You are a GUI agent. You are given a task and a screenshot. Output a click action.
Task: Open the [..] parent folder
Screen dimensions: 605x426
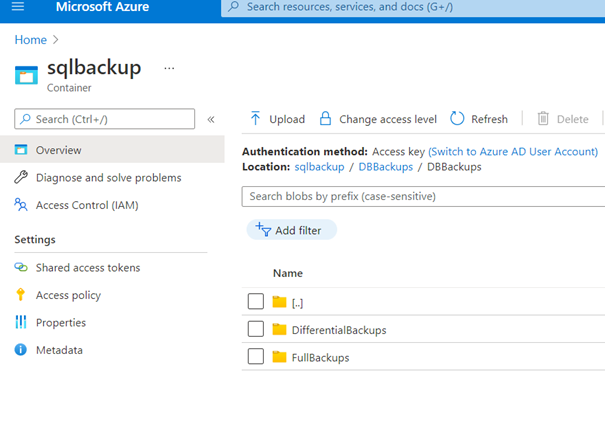coord(297,303)
